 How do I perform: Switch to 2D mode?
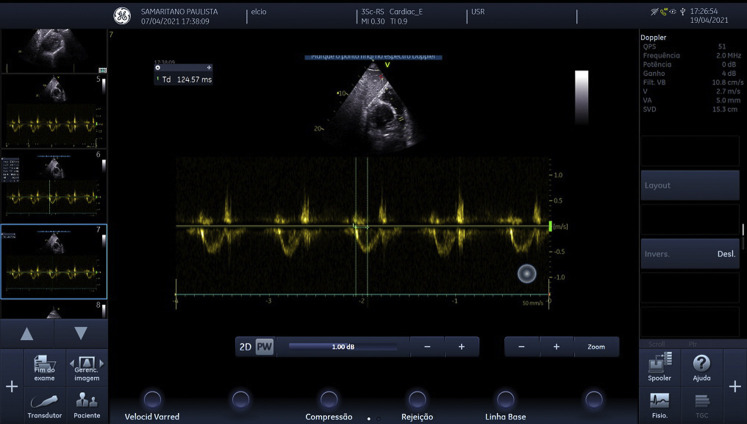pos(245,347)
